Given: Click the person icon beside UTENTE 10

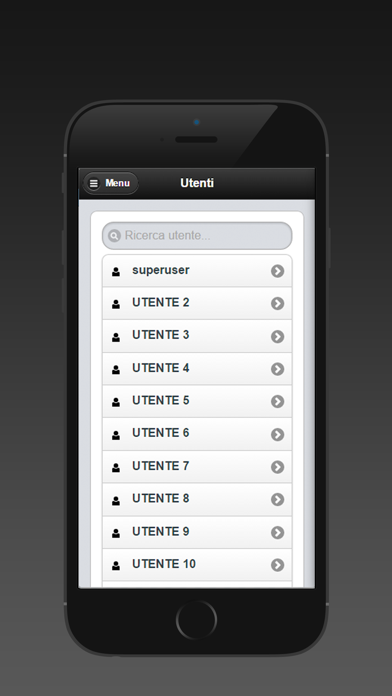Looking at the screenshot, I should [116, 566].
